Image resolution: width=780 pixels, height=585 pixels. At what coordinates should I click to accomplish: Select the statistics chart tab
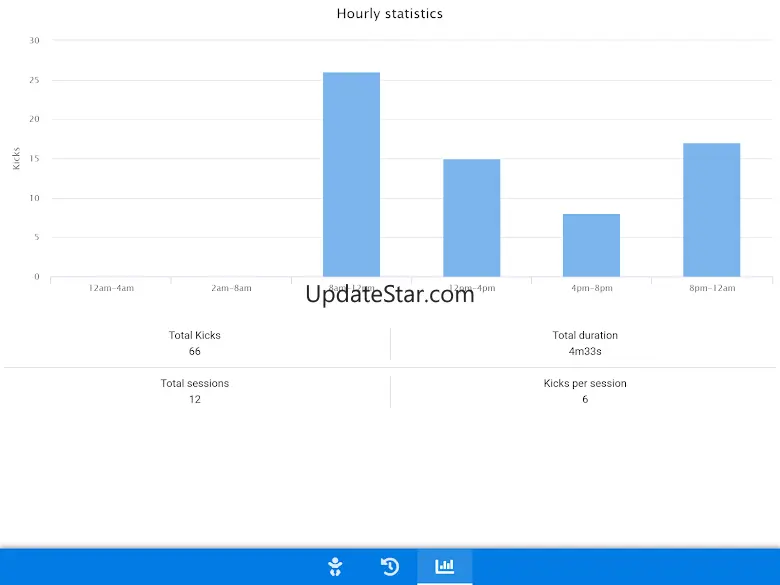[445, 567]
